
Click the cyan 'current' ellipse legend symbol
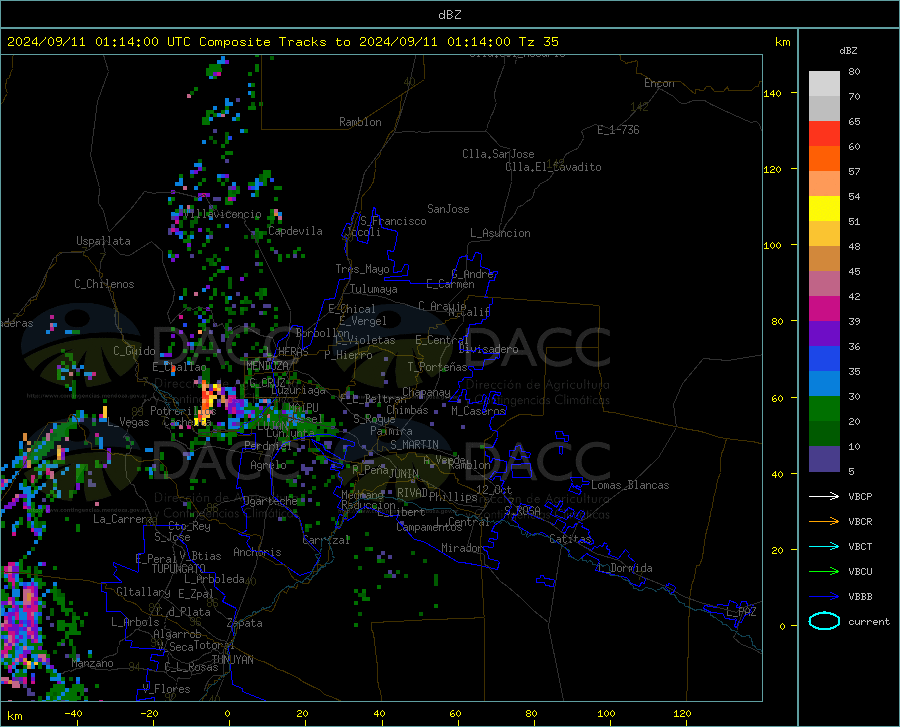[x=824, y=621]
